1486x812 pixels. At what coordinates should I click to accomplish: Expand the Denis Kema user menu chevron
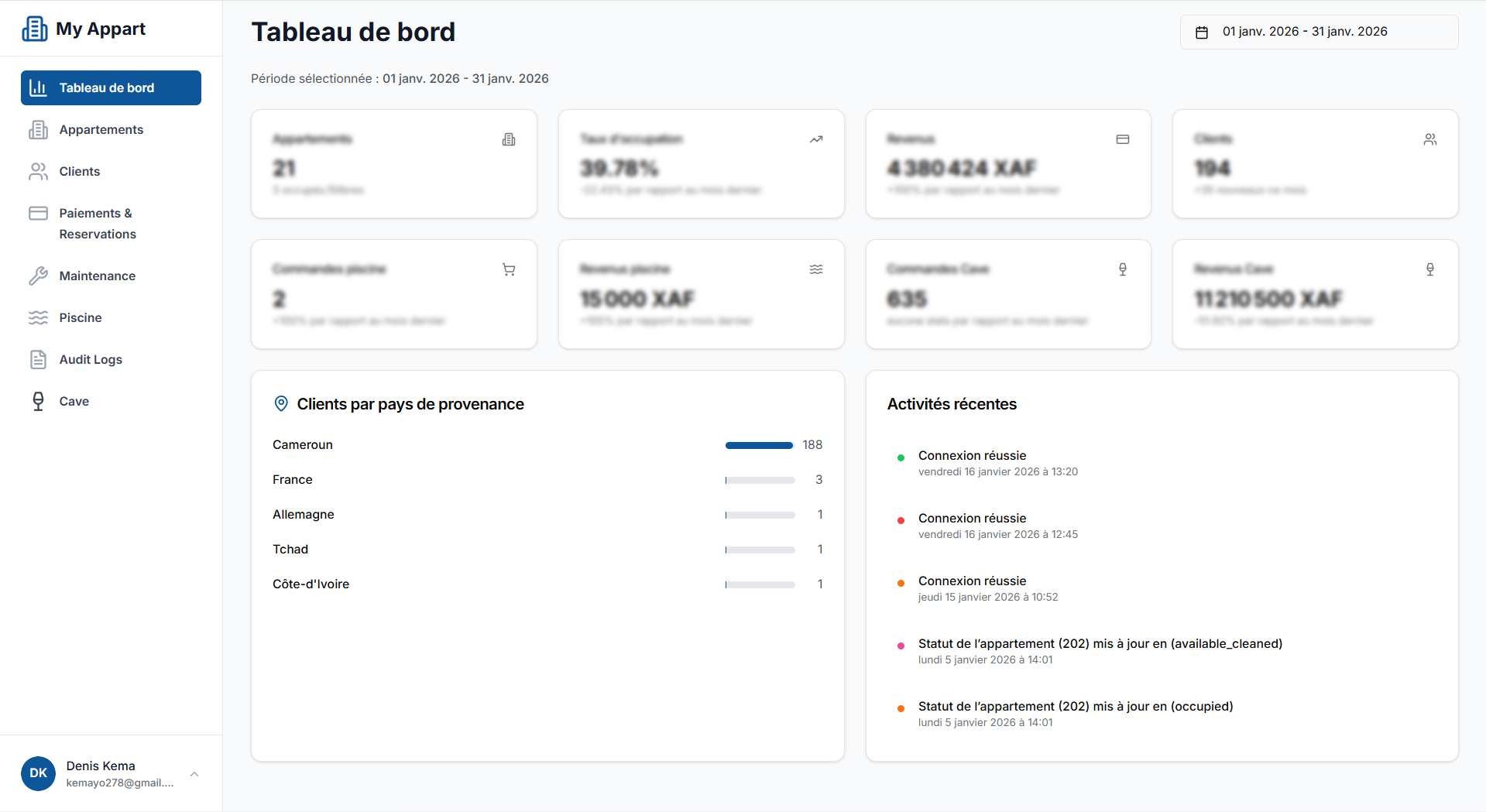click(194, 774)
